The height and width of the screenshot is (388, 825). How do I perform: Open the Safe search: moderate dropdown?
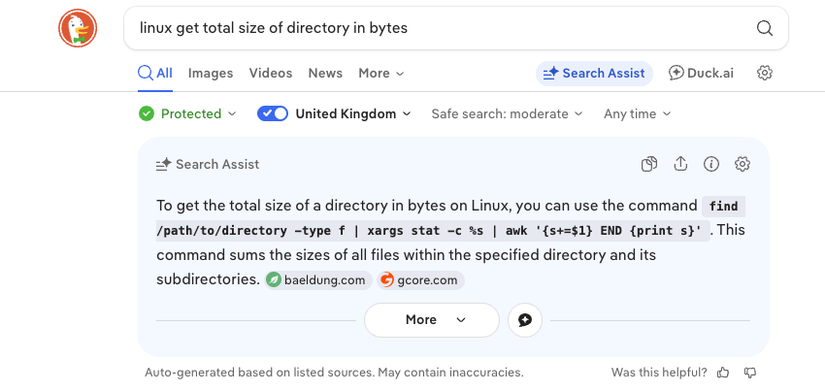[507, 114]
